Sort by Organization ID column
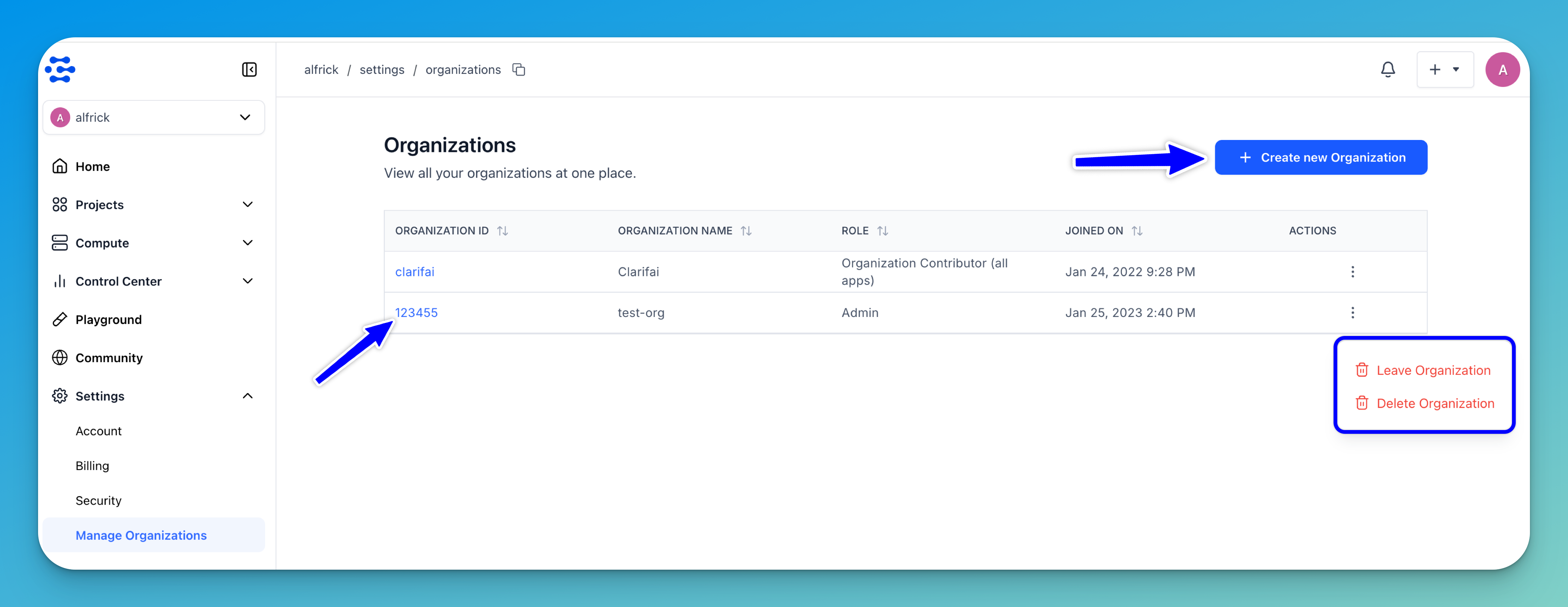 (x=502, y=231)
